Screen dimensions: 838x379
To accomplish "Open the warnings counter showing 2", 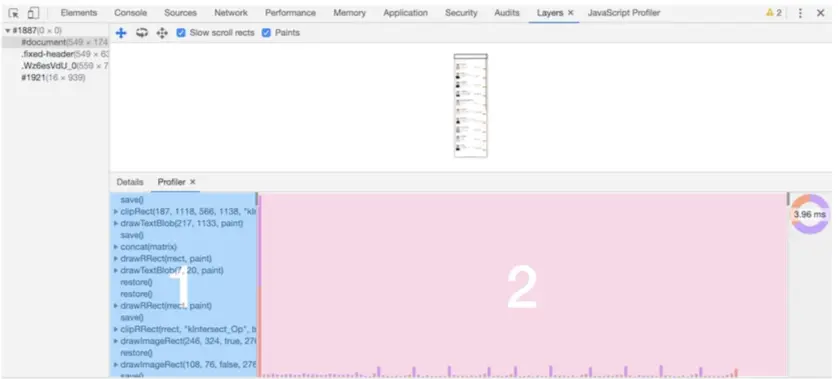I will click(x=774, y=13).
